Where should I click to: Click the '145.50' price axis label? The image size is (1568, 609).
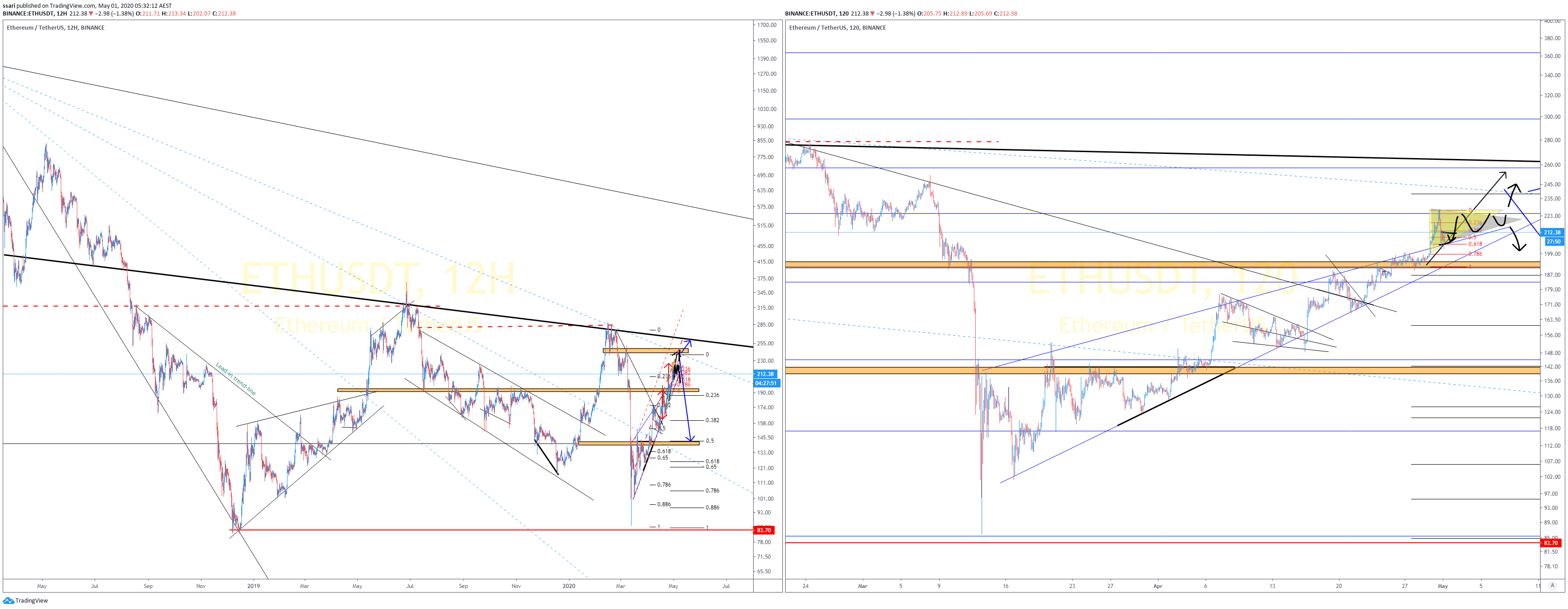coord(765,437)
